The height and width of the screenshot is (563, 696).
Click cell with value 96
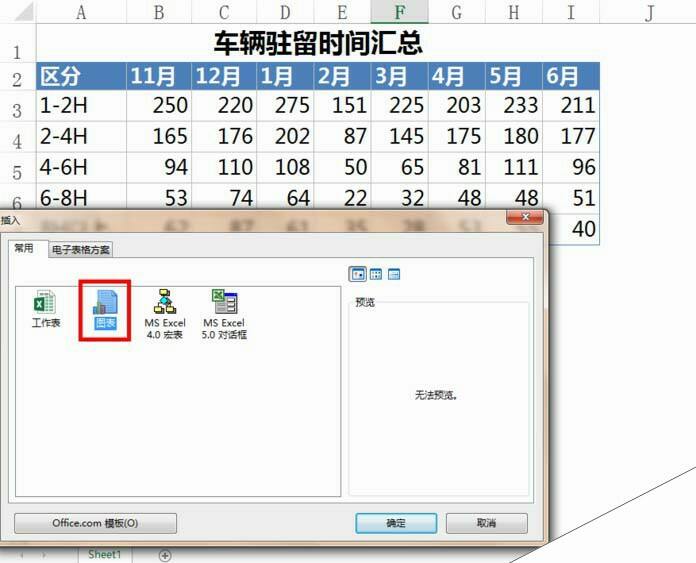click(571, 168)
